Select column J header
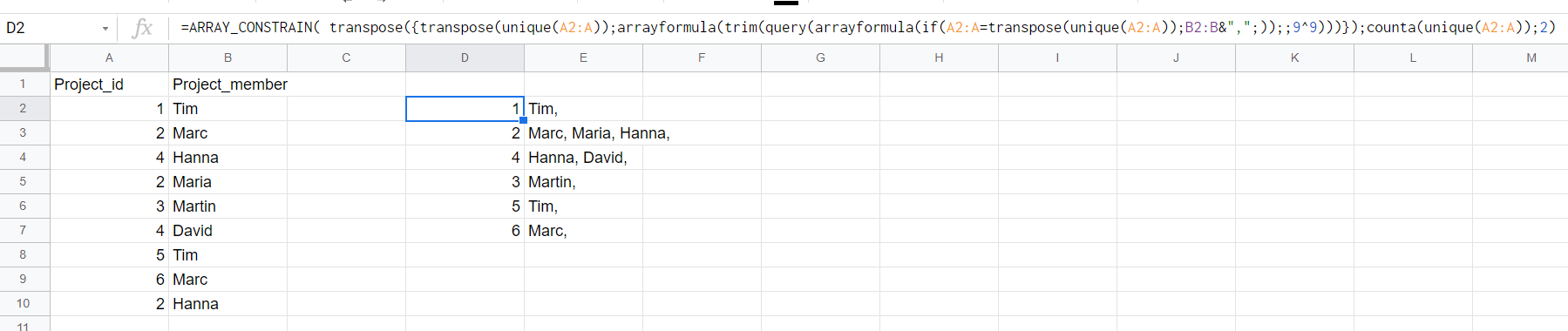Viewport: 1568px width, 331px height. pyautogui.click(x=1176, y=57)
